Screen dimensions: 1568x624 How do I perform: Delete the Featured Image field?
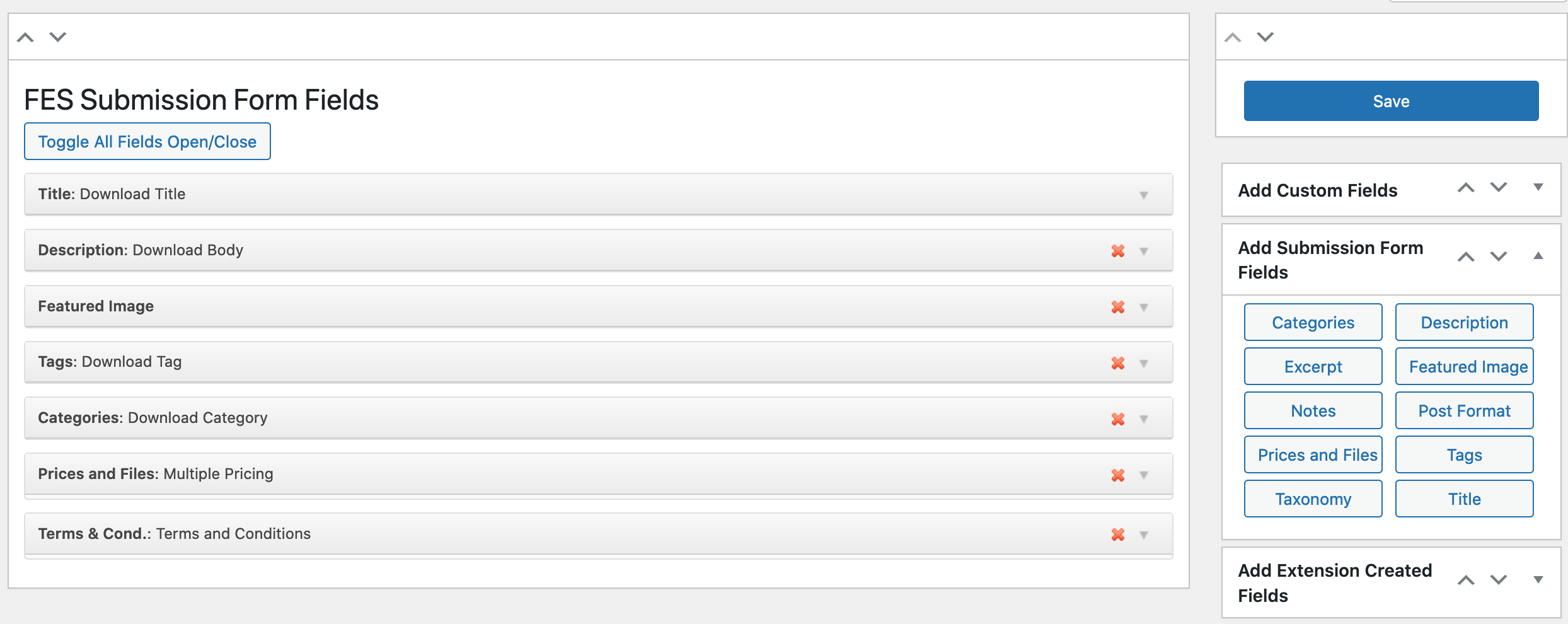(x=1118, y=307)
